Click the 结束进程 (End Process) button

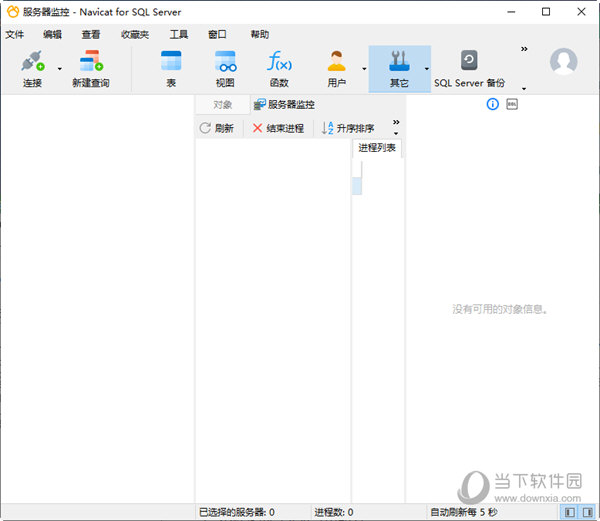coord(278,128)
